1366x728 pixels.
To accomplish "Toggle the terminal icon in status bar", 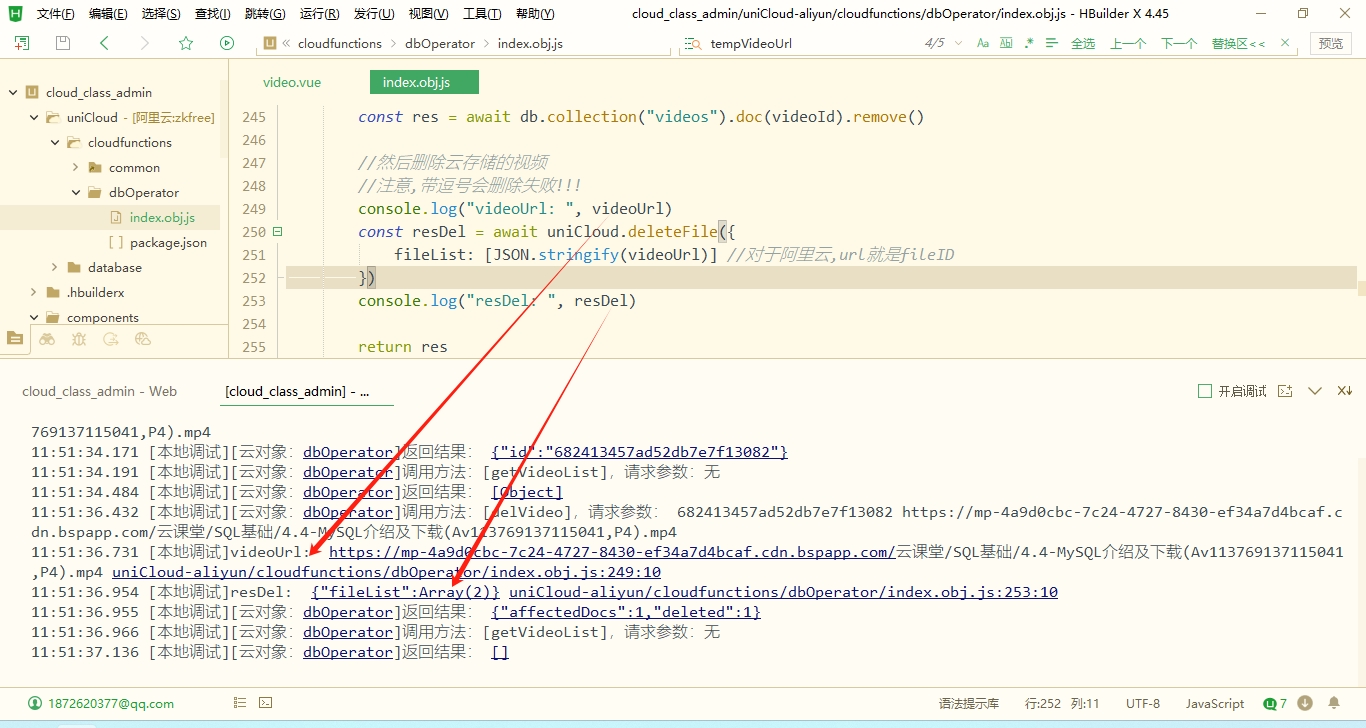I will pyautogui.click(x=266, y=703).
